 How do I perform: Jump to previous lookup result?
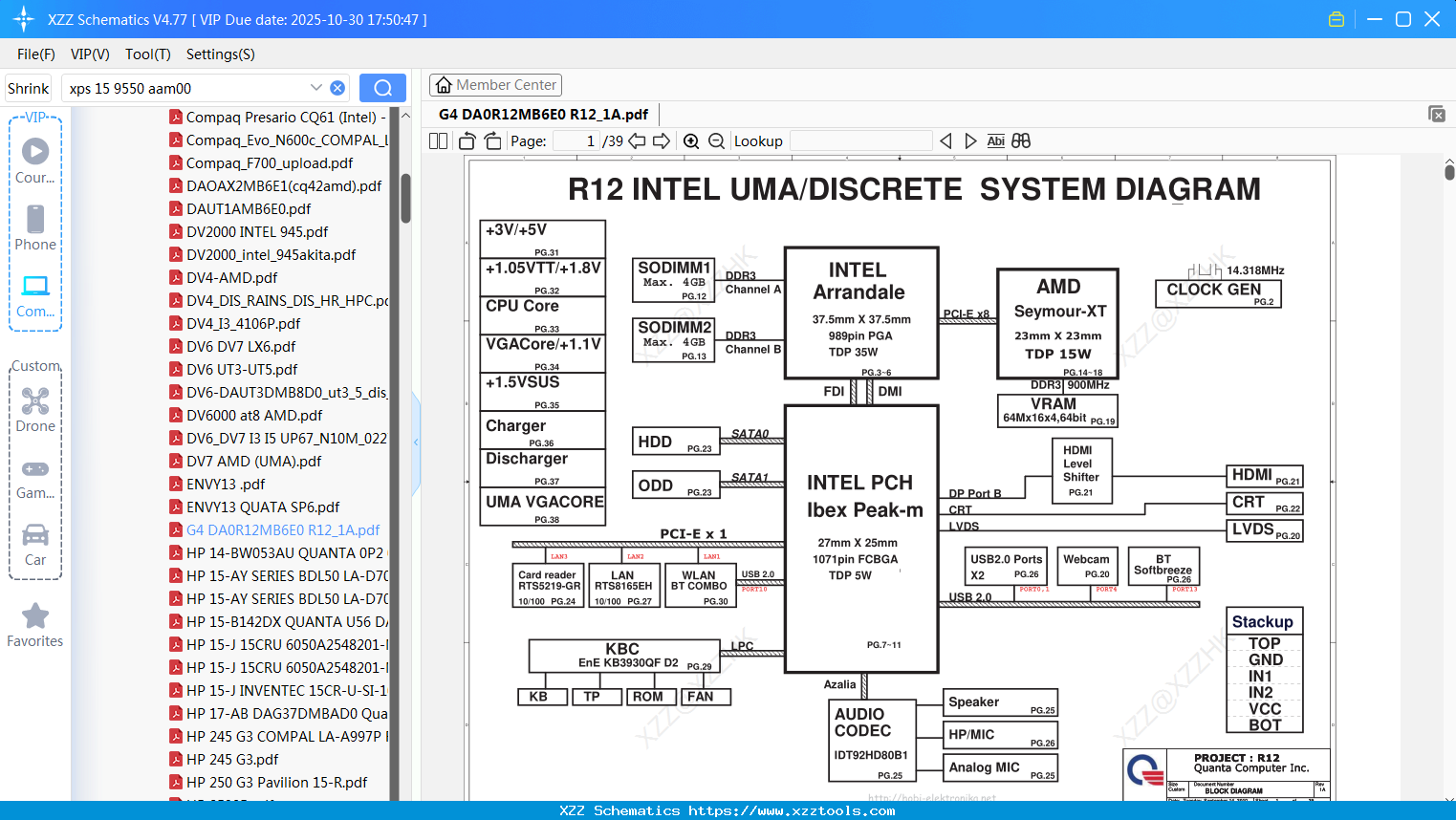point(945,140)
